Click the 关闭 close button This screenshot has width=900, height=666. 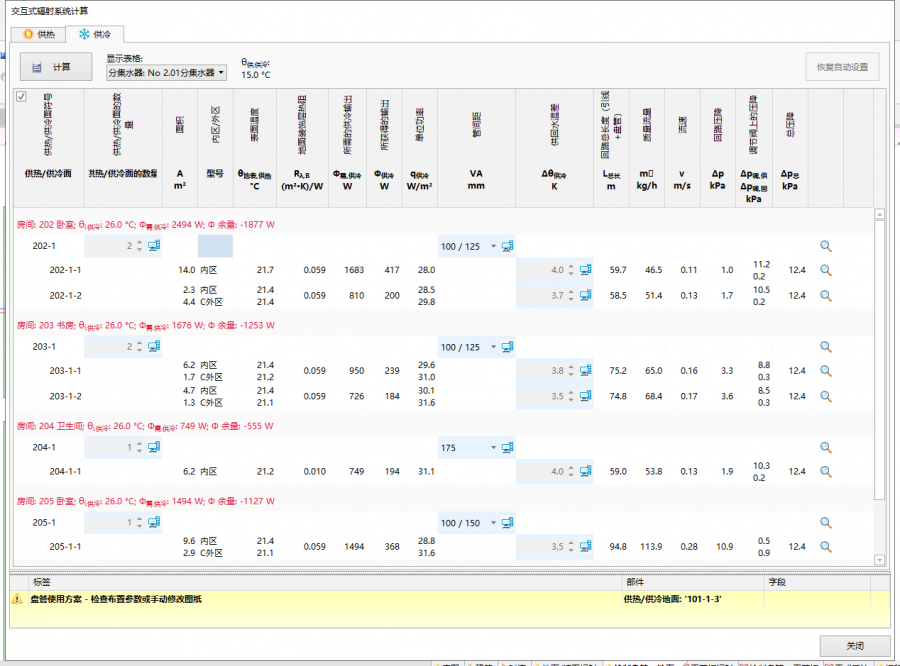(854, 646)
